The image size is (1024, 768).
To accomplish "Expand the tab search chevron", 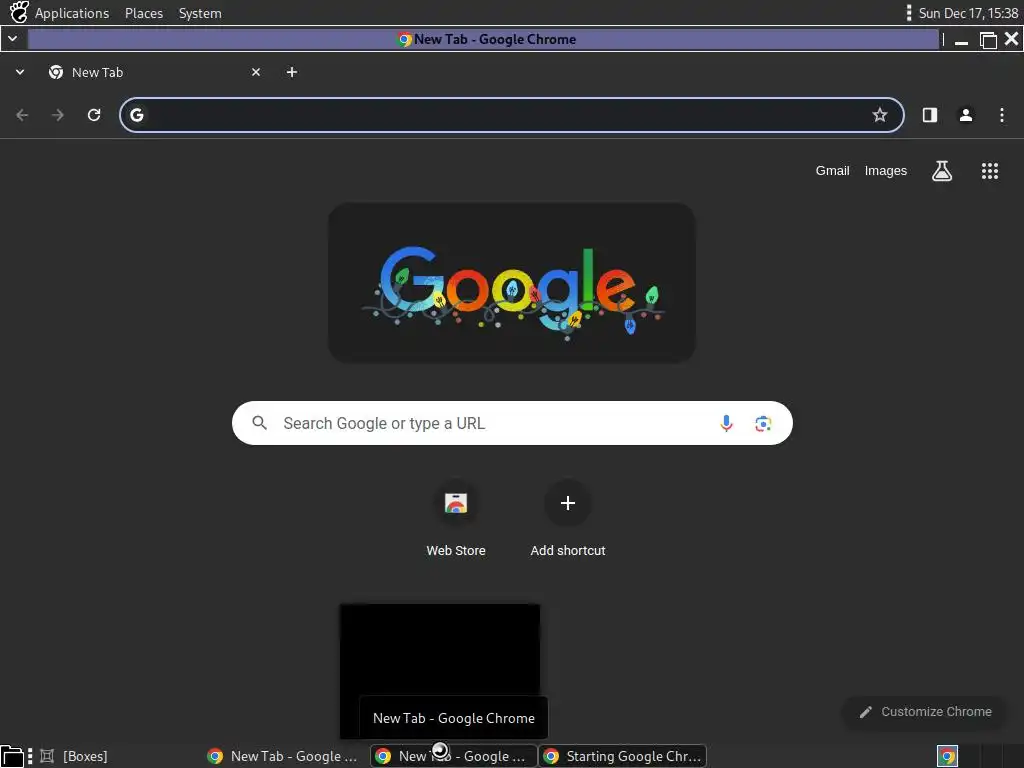I will pyautogui.click(x=20, y=72).
